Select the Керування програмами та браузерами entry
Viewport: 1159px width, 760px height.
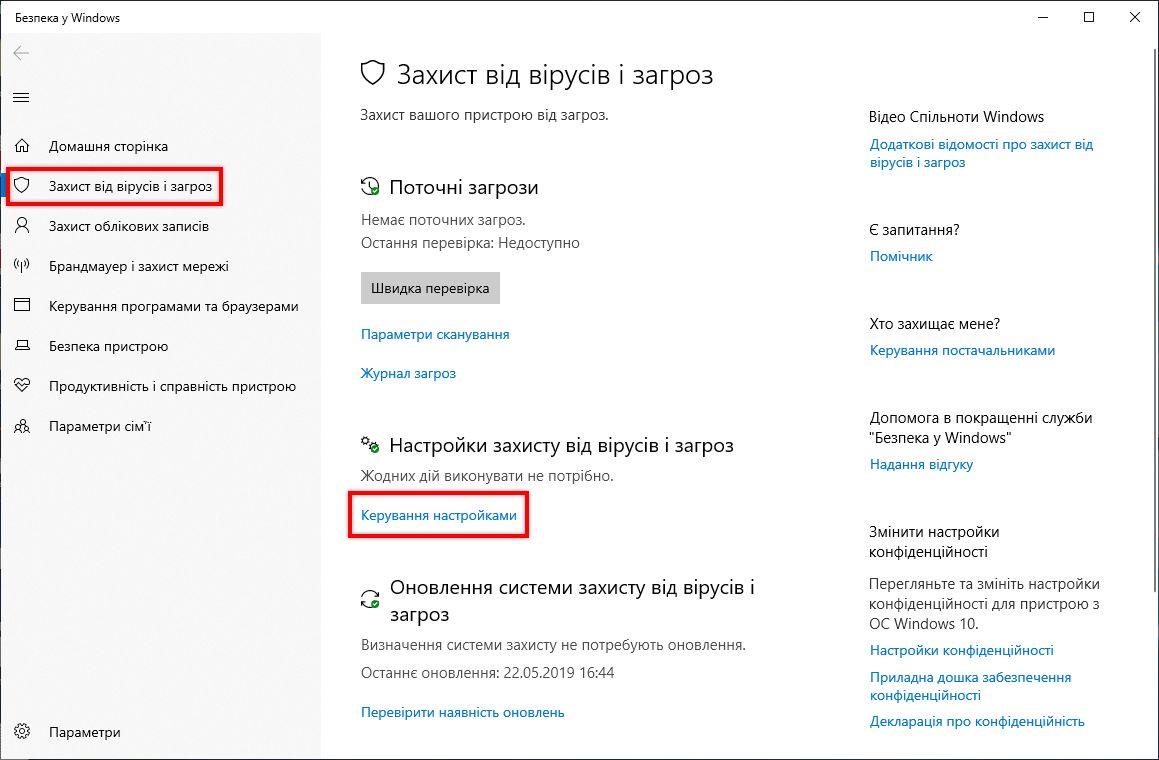tap(172, 306)
